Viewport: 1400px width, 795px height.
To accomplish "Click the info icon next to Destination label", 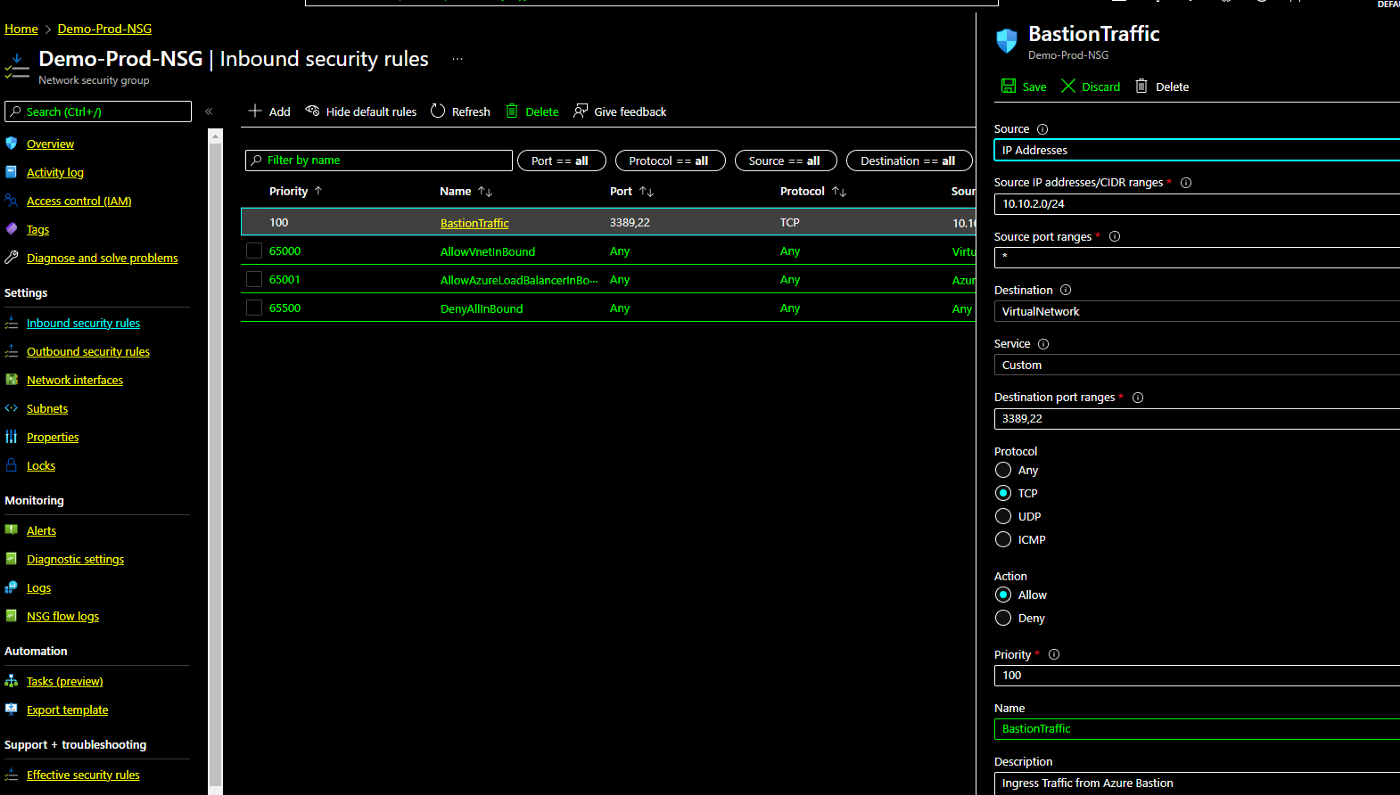I will pos(1065,290).
